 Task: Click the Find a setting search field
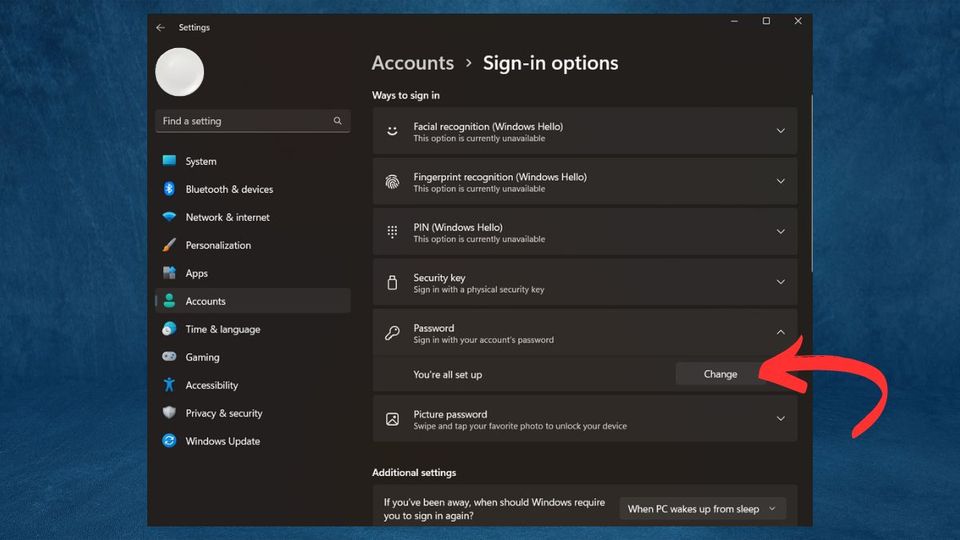pyautogui.click(x=252, y=121)
